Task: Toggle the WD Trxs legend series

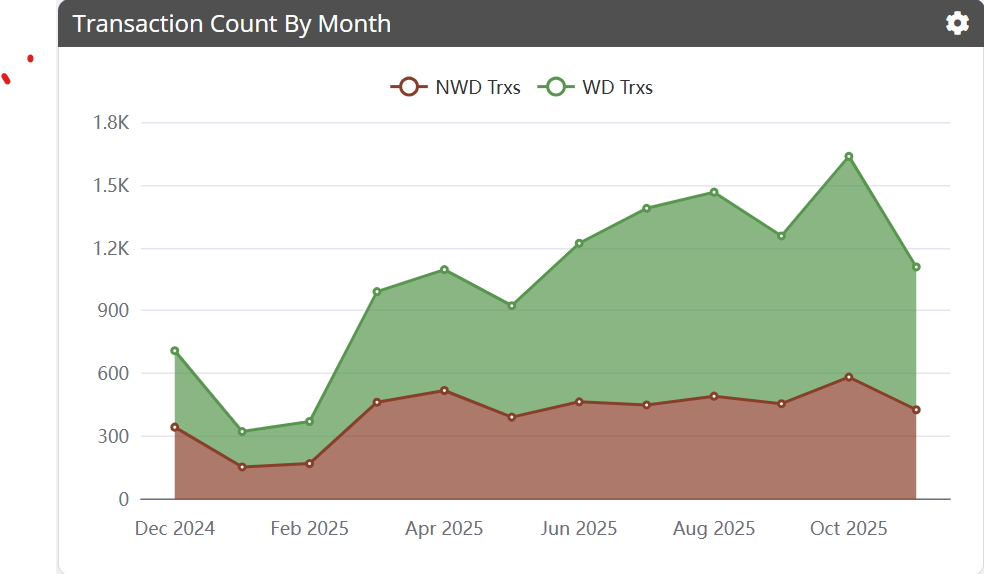Action: 595,87
